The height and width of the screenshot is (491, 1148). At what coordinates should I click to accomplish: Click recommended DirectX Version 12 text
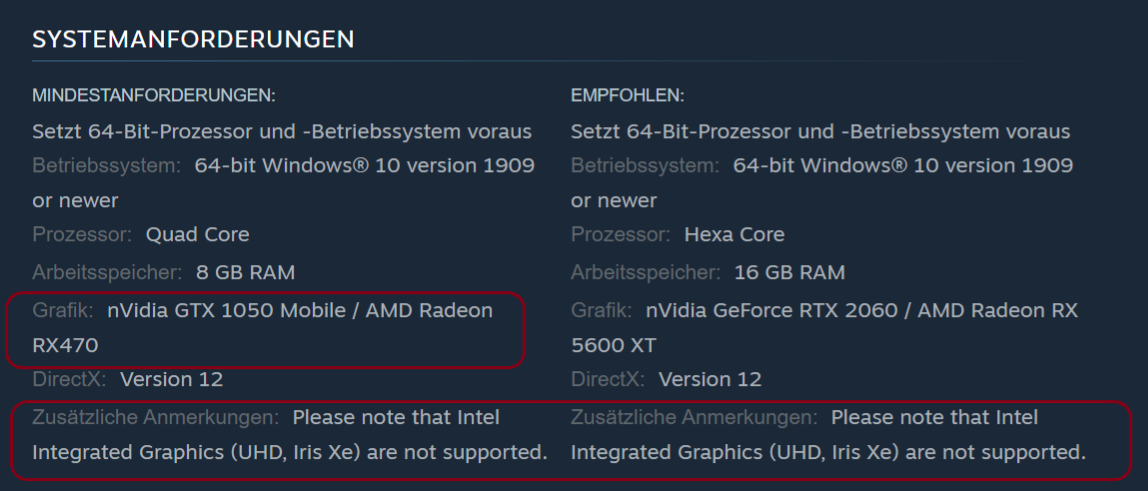(710, 380)
